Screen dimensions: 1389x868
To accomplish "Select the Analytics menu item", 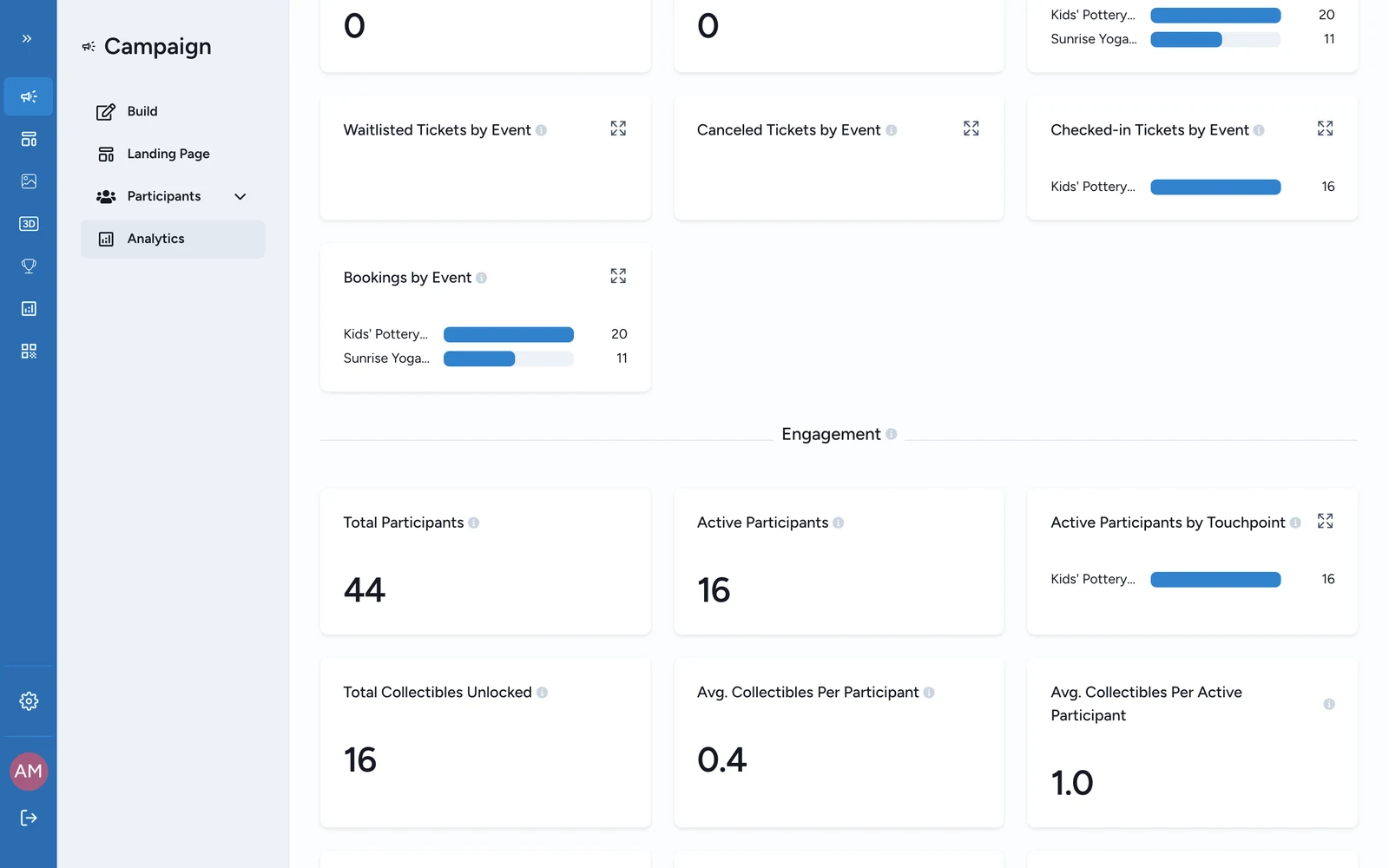I will pyautogui.click(x=173, y=239).
